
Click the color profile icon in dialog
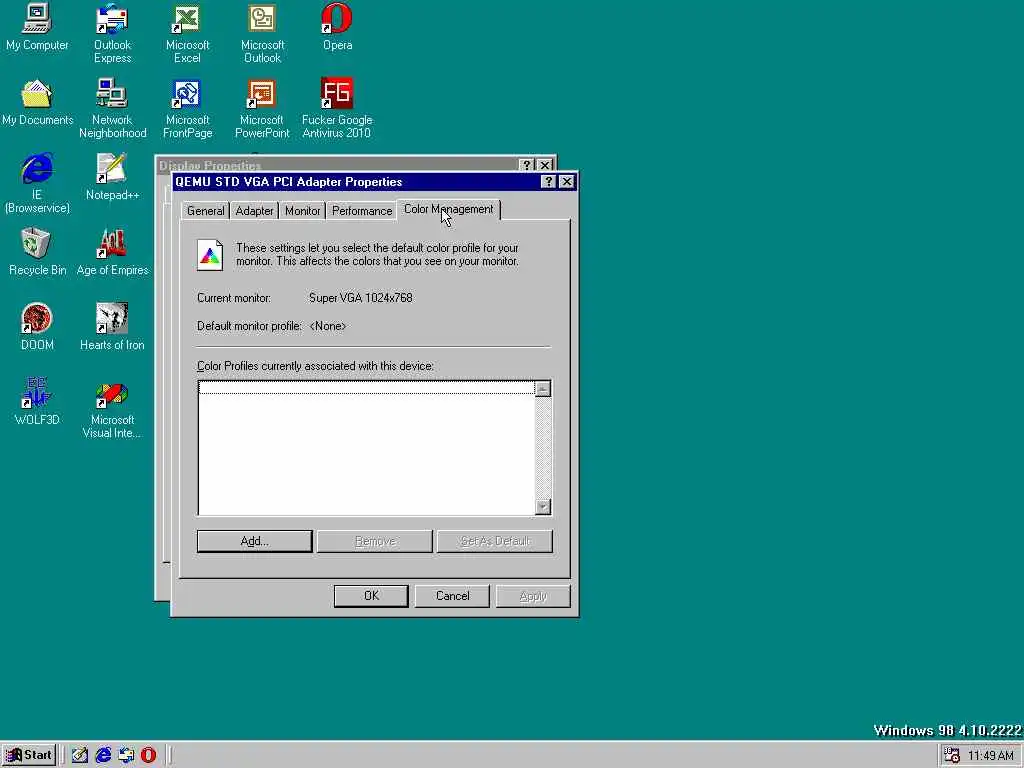click(x=210, y=255)
